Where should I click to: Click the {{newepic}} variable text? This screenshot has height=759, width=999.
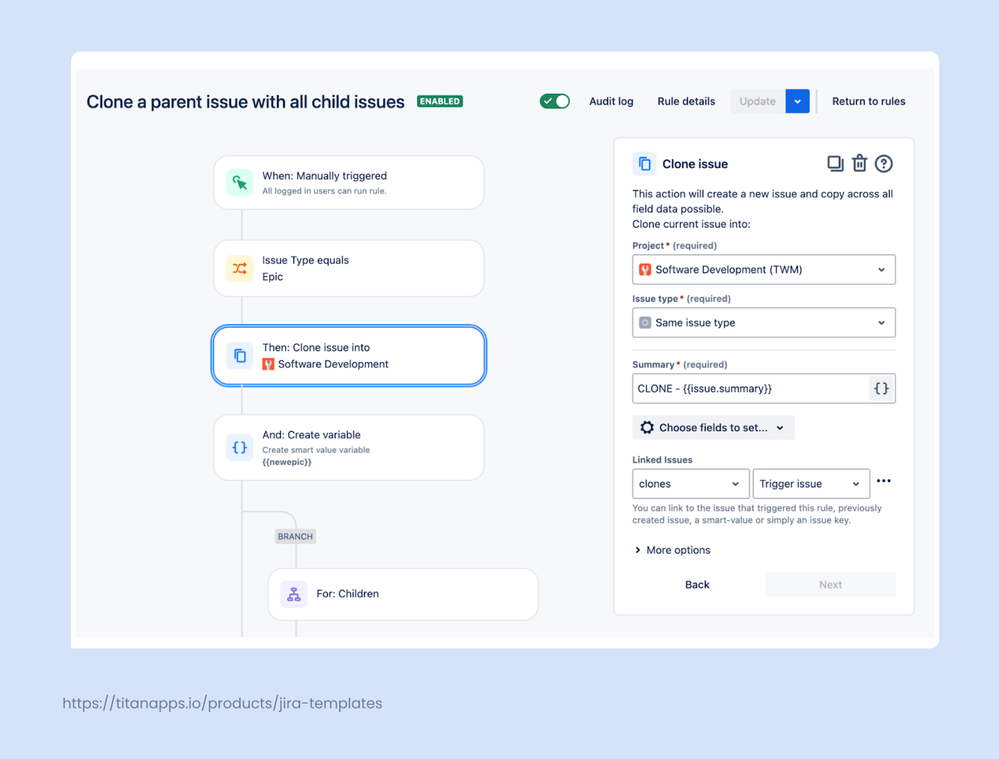(x=287, y=462)
